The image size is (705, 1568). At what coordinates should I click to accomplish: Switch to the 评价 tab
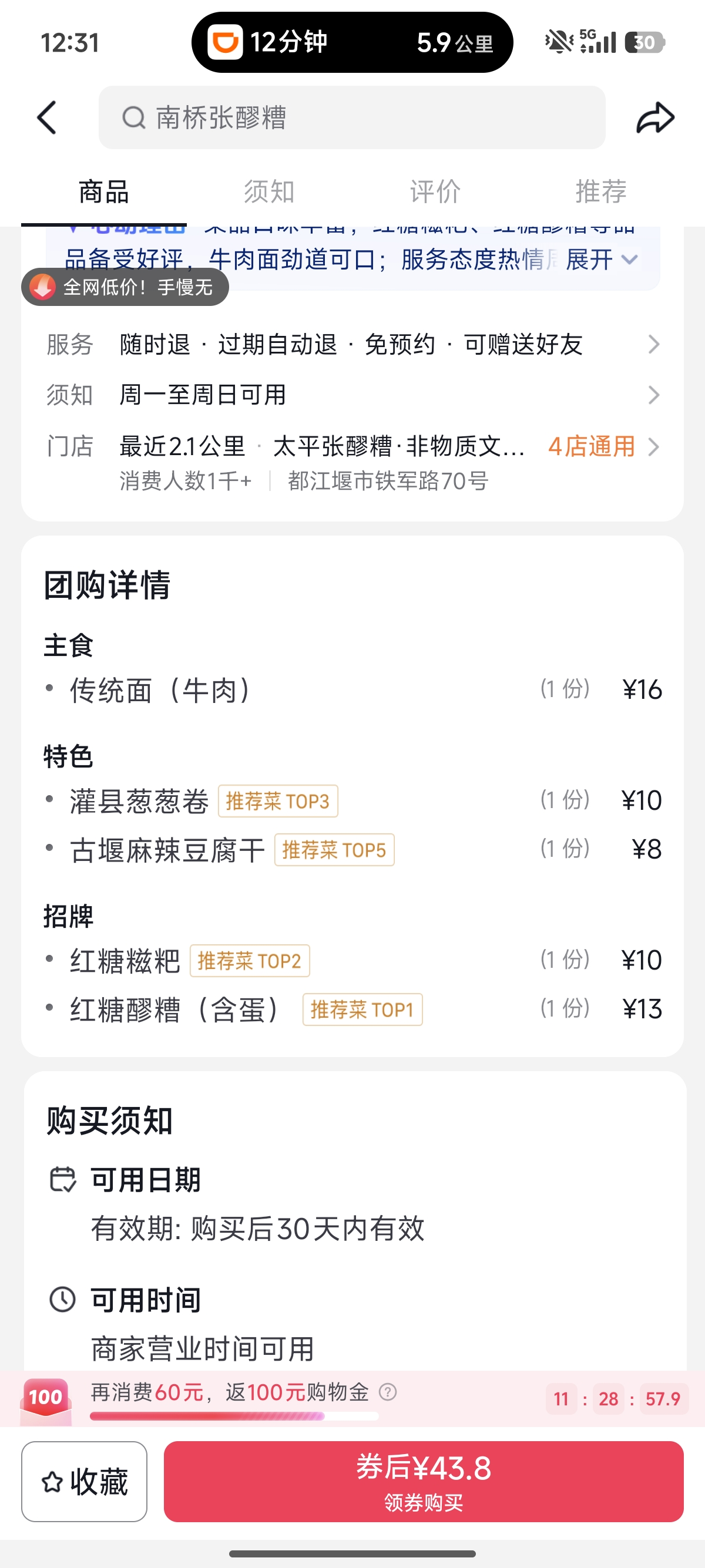tap(435, 191)
